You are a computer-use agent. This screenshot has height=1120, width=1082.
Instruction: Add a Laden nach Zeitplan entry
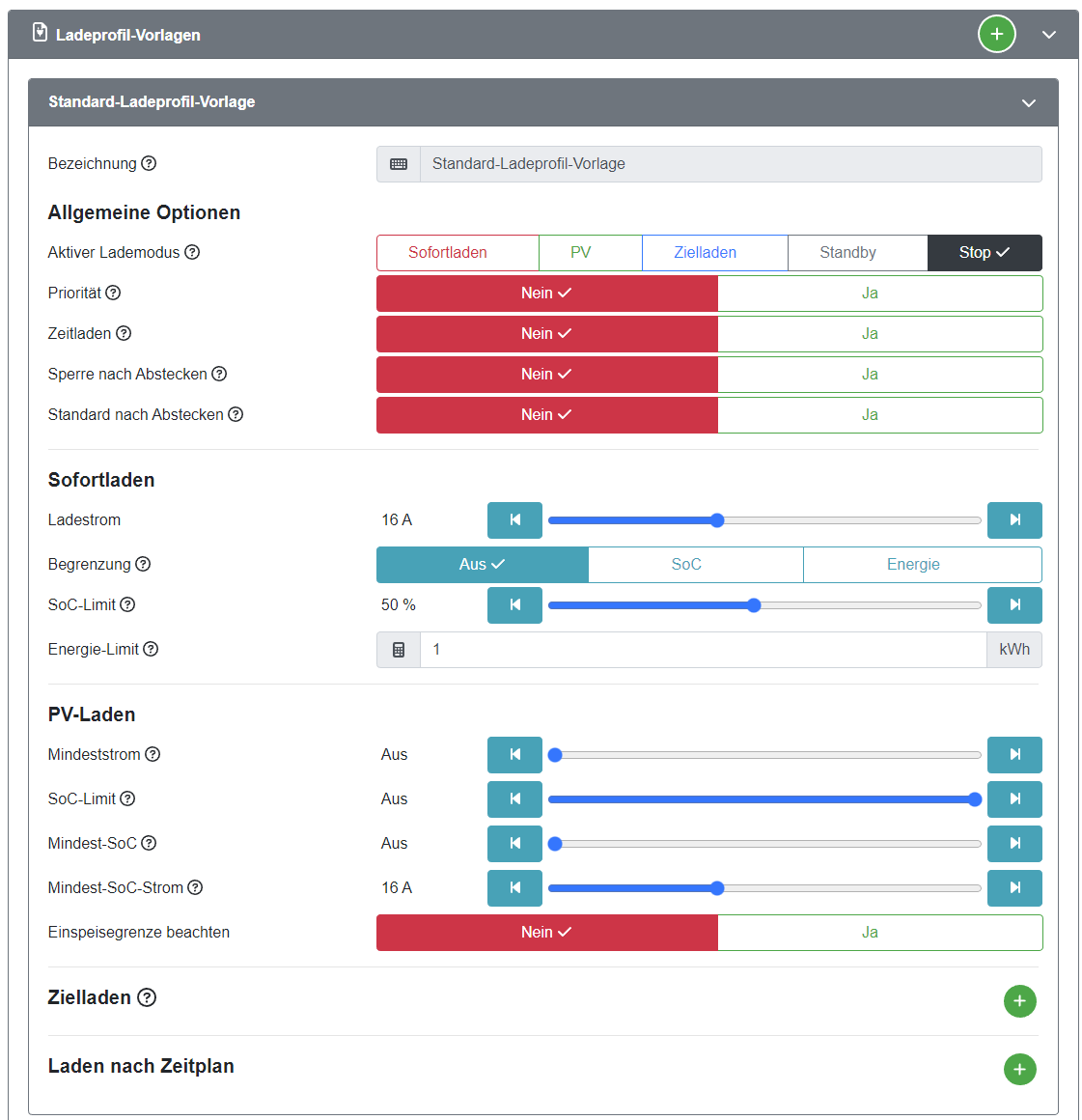point(1019,1069)
